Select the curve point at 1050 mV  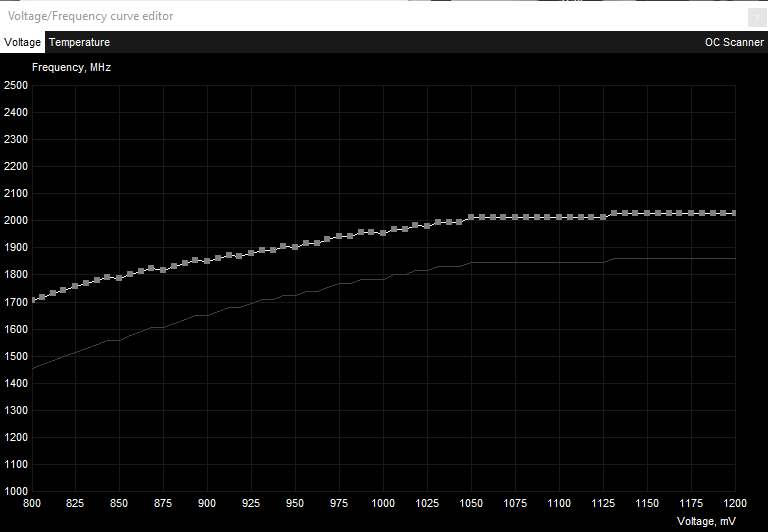[471, 217]
